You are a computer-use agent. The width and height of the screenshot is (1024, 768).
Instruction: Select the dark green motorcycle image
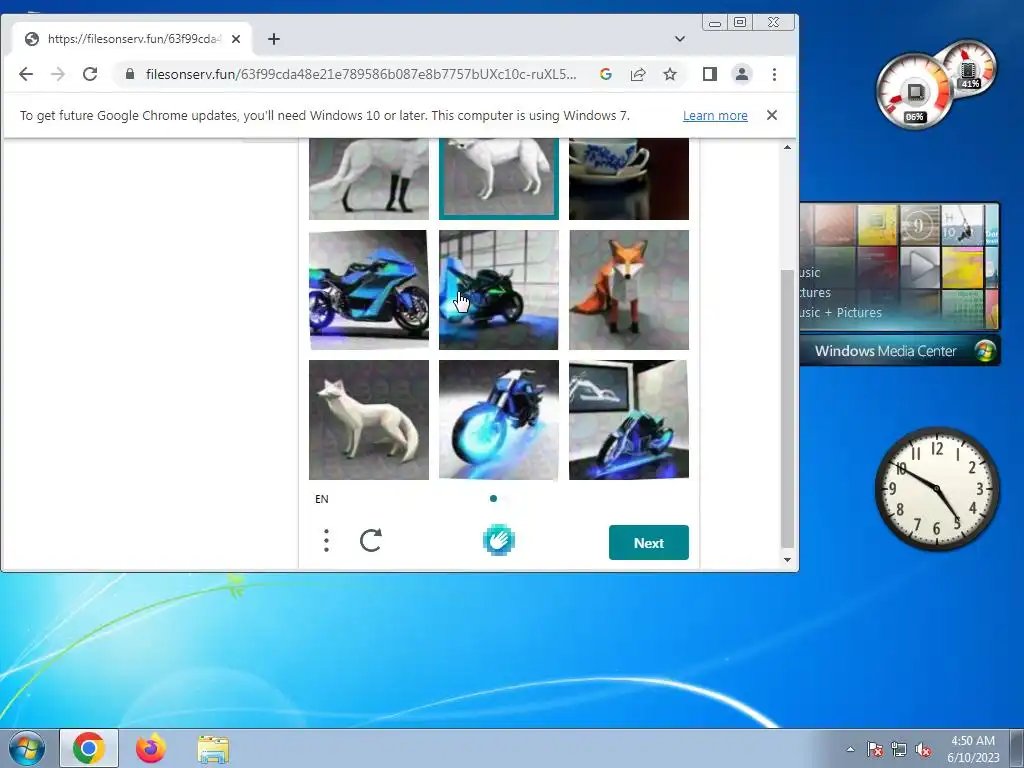tap(499, 289)
